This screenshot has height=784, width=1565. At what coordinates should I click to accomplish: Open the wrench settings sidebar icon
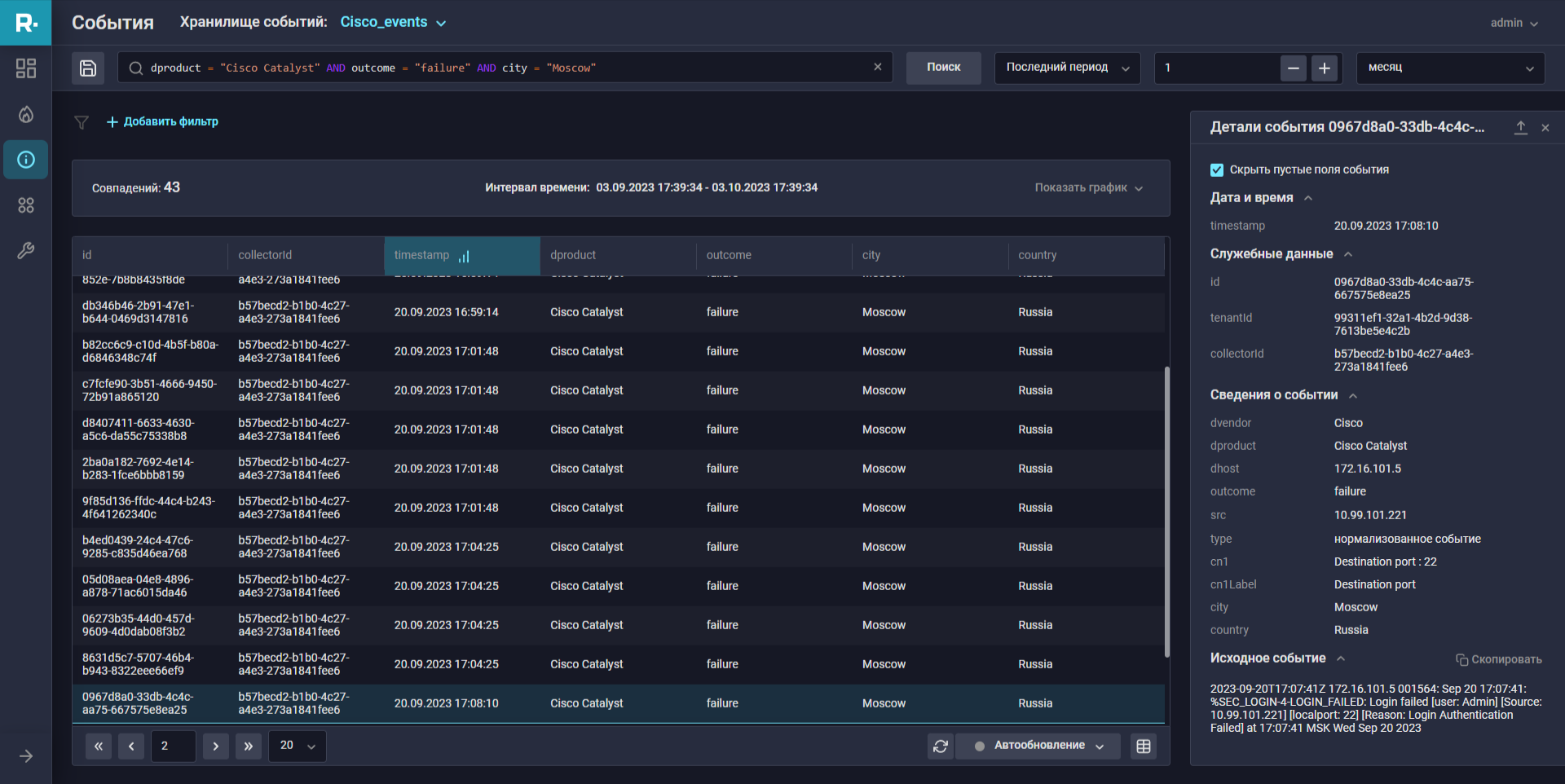pos(26,250)
